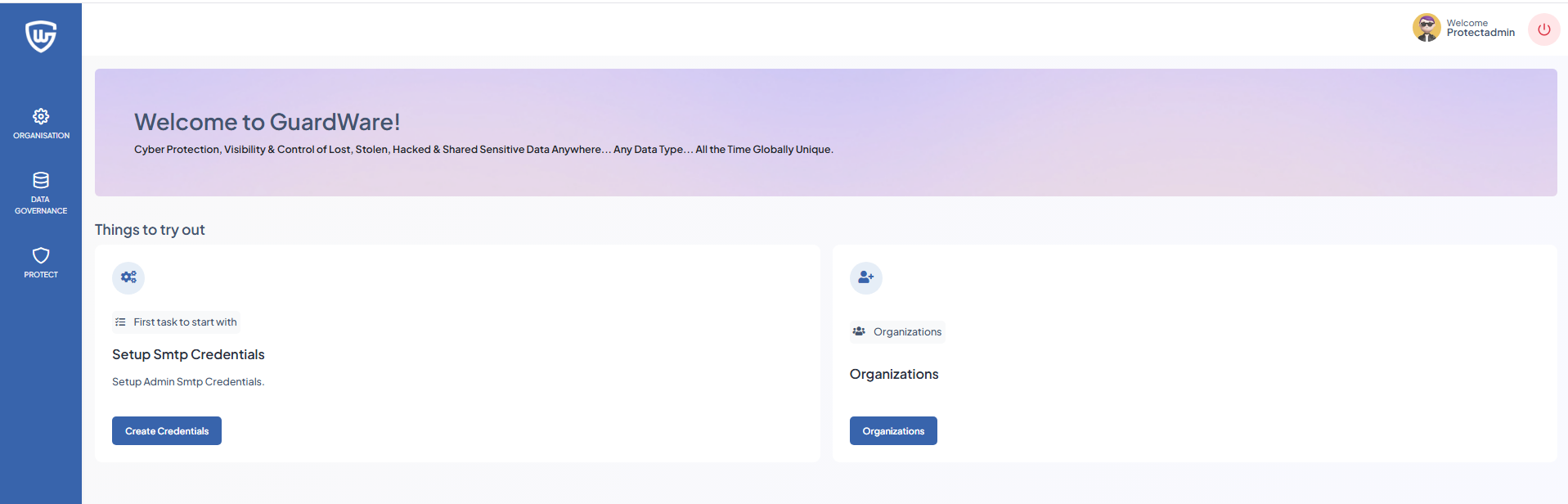Click the people group icon beside Organizations tag
Image resolution: width=1568 pixels, height=504 pixels.
click(x=859, y=331)
